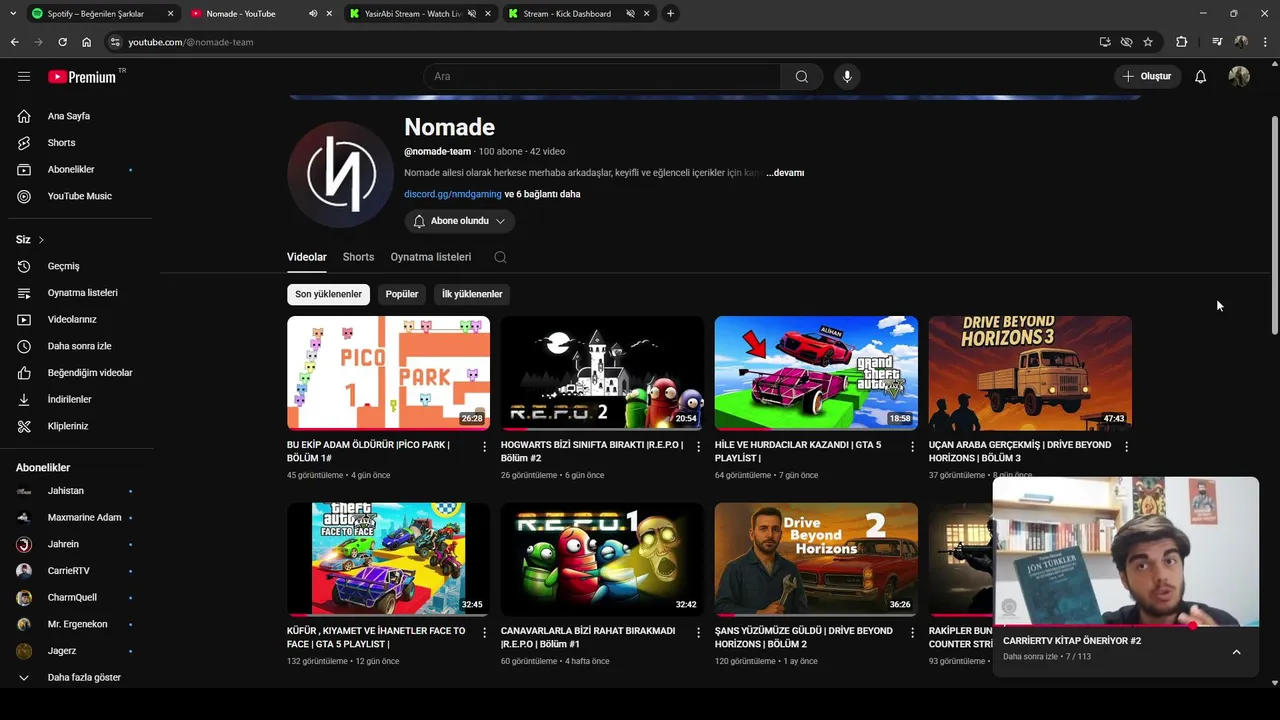Select İlk yüklenenler filter chip
This screenshot has height=720, width=1280.
coord(472,294)
